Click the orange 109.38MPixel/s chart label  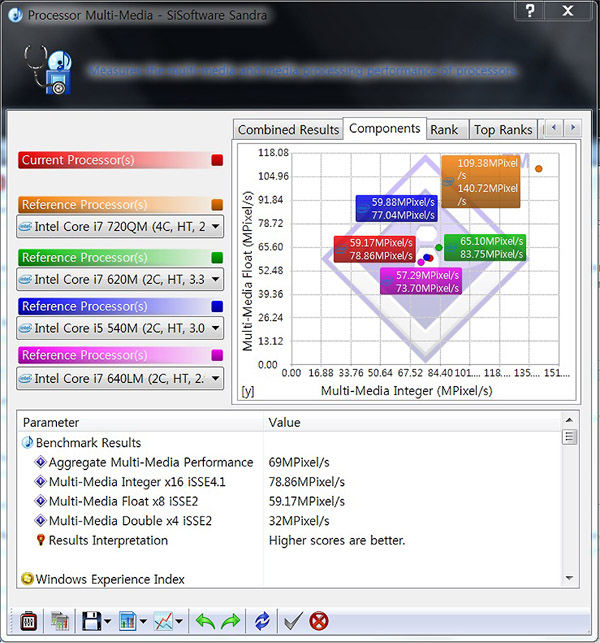(481, 182)
